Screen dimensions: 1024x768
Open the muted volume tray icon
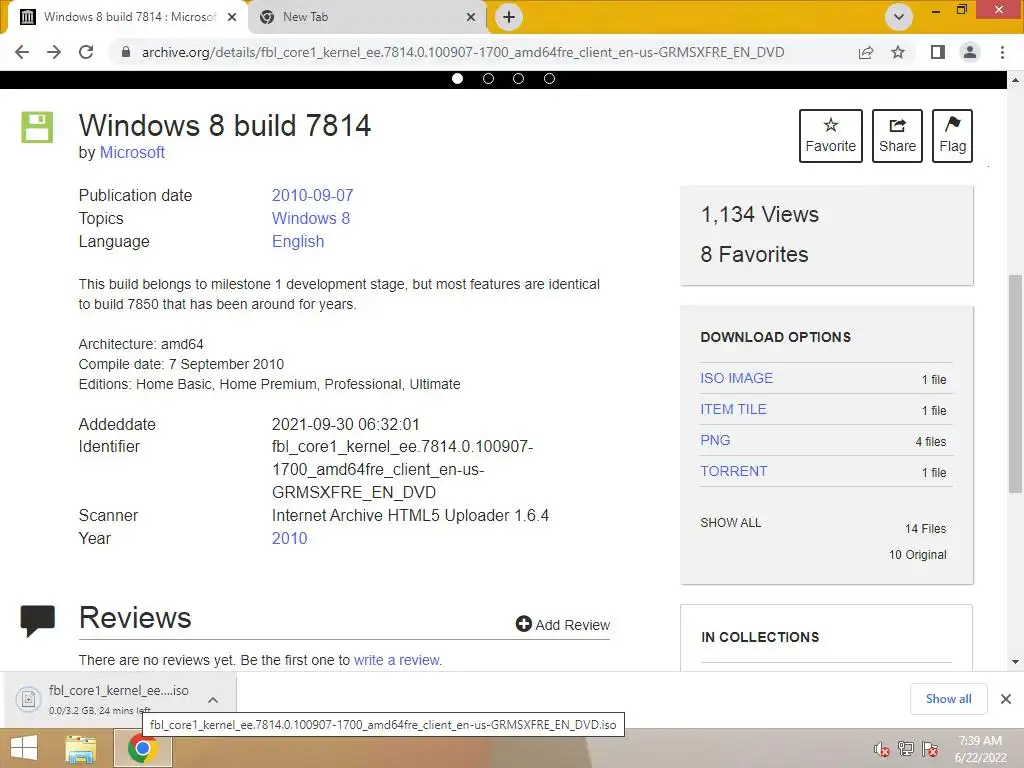click(881, 749)
